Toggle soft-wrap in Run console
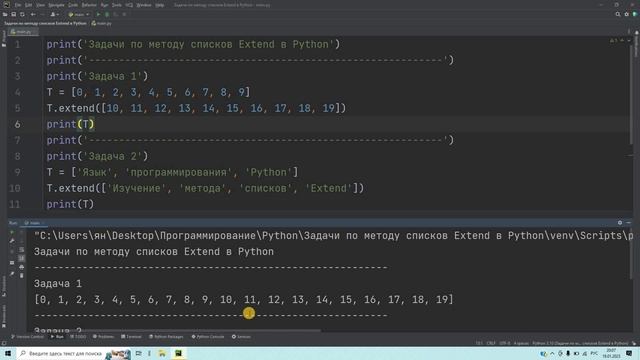This screenshot has width=640, height=360. pyautogui.click(x=22, y=250)
